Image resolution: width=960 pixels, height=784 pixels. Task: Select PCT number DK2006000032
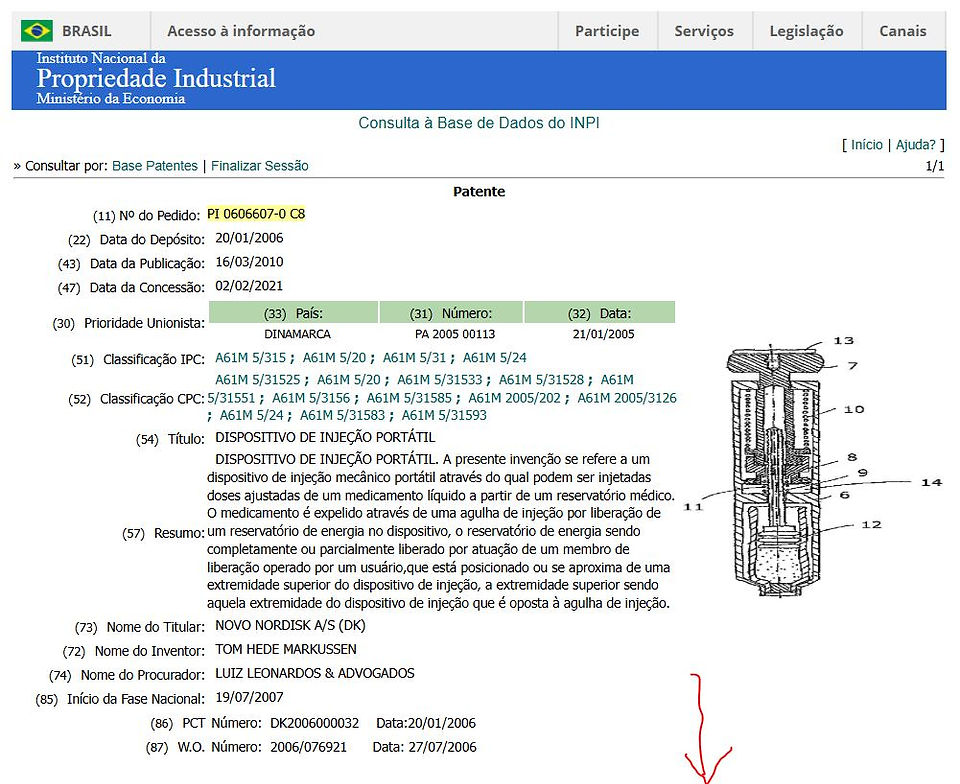[x=315, y=723]
